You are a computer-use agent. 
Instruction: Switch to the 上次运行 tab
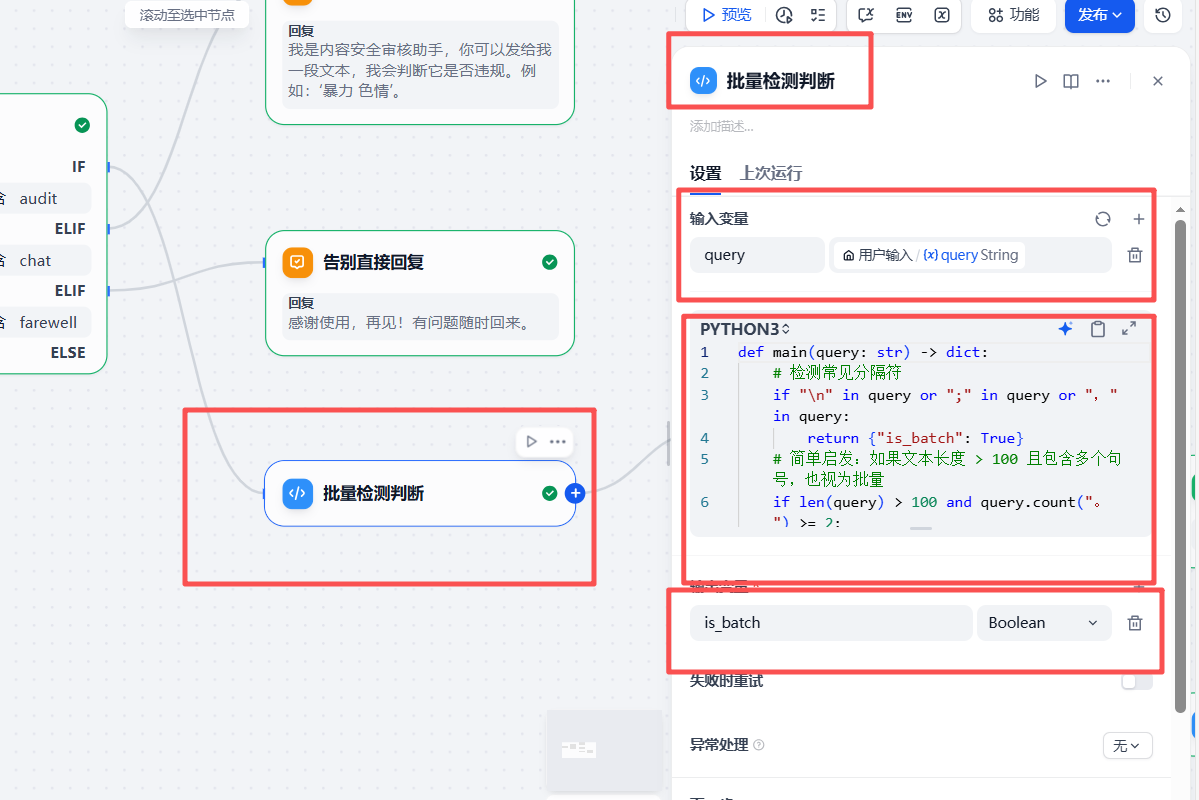[771, 174]
